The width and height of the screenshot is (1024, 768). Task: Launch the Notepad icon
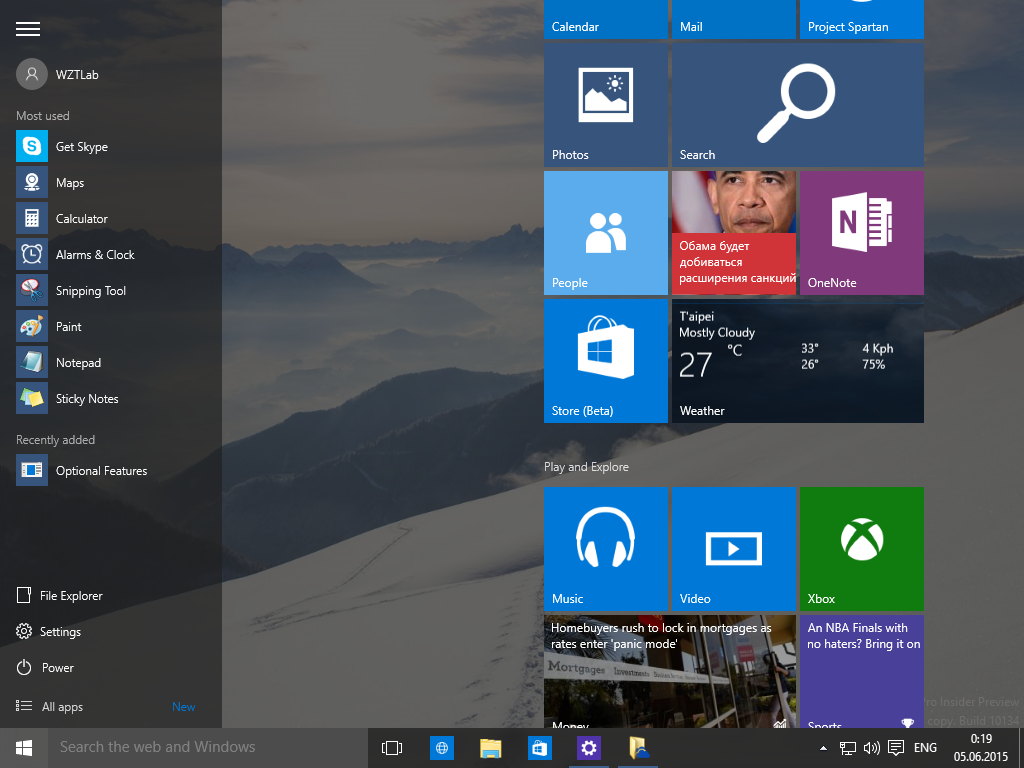[x=32, y=362]
